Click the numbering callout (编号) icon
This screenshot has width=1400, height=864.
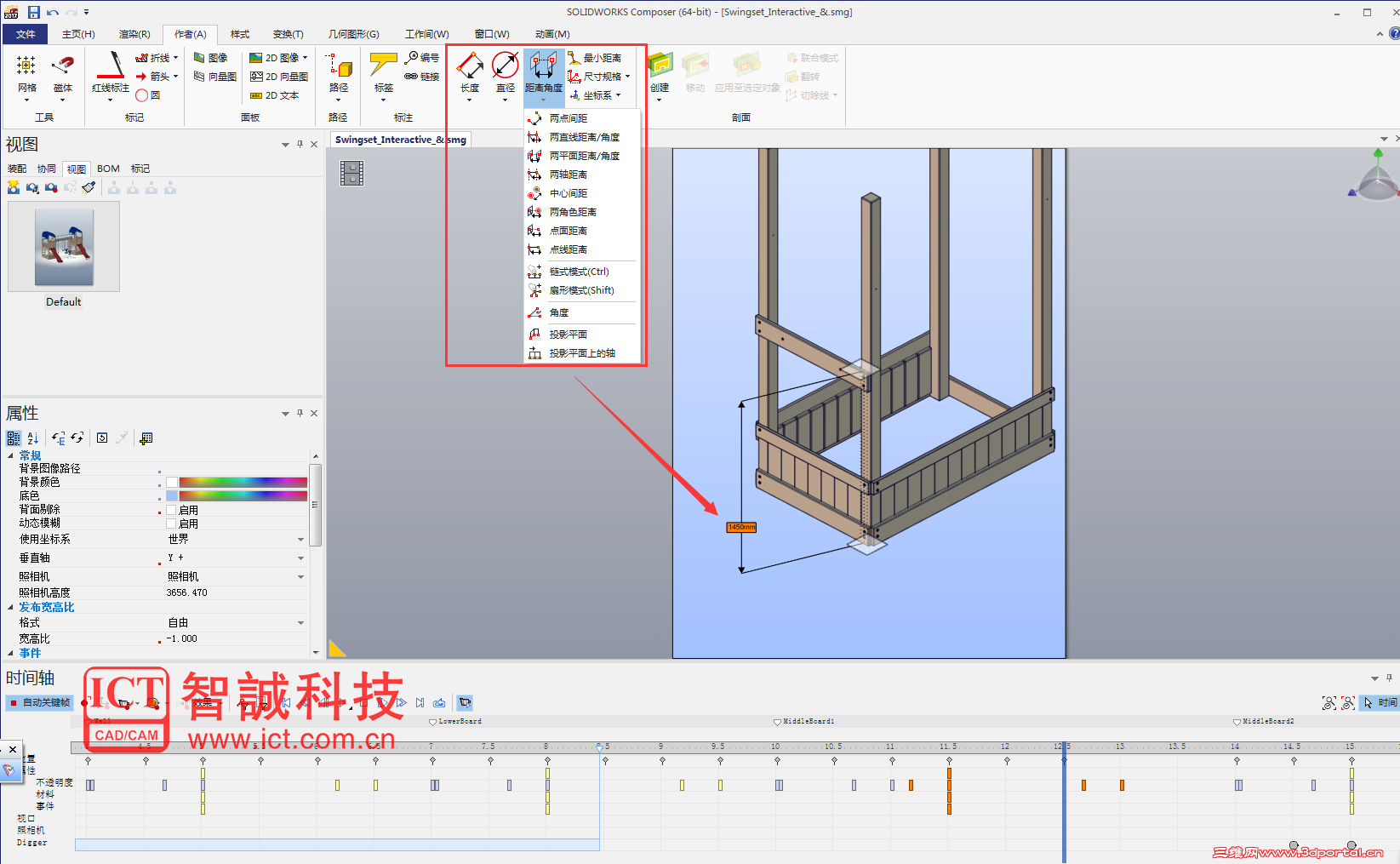(x=422, y=58)
